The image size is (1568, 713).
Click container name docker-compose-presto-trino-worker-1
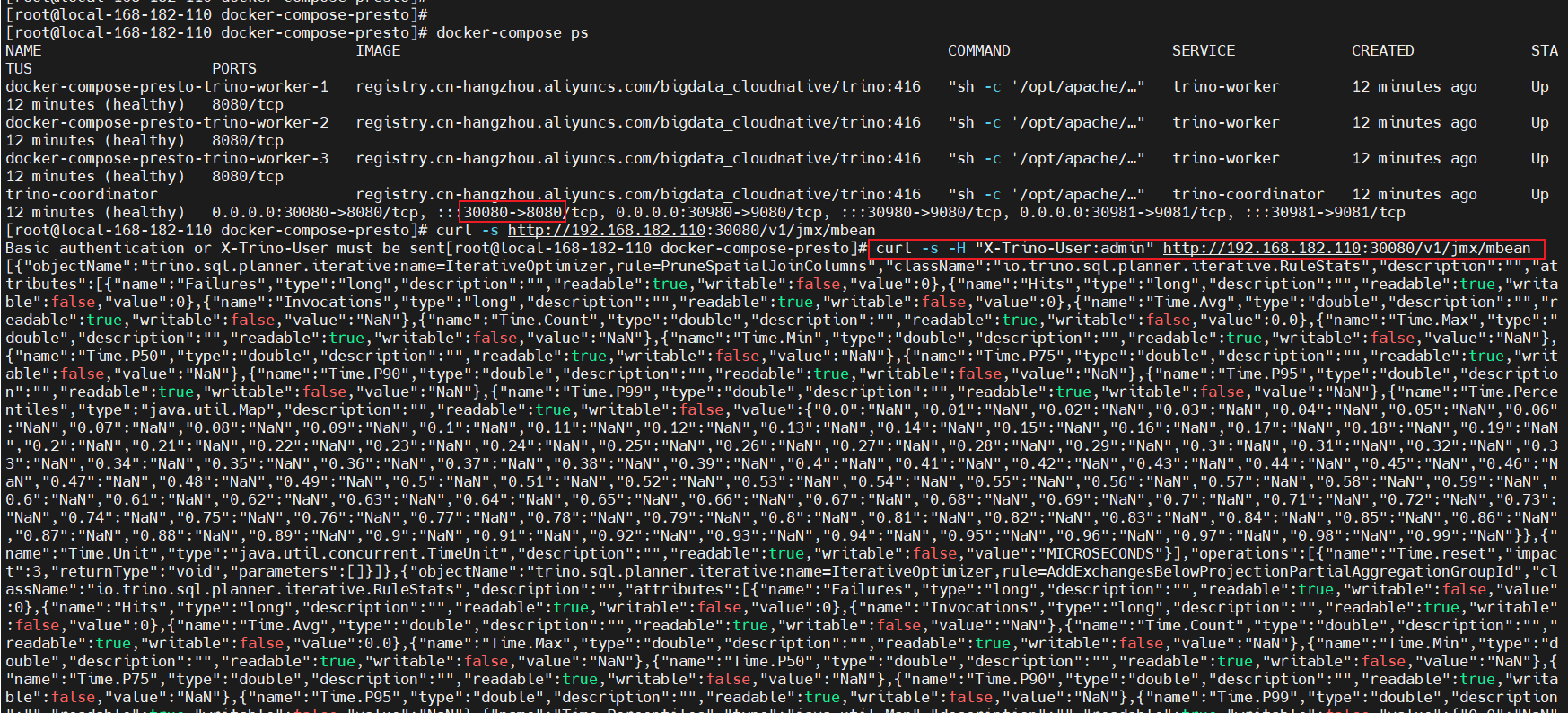[167, 87]
